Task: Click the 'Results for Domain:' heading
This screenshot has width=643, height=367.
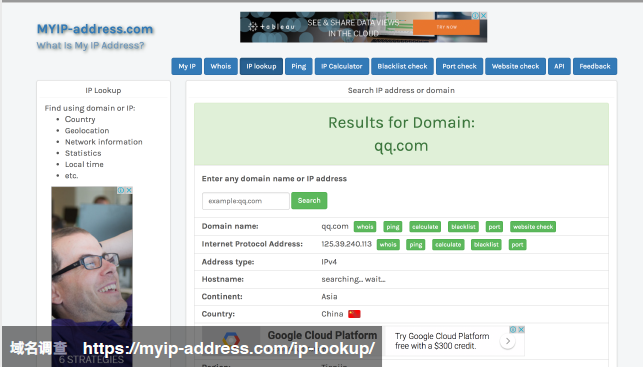Action: click(x=401, y=123)
